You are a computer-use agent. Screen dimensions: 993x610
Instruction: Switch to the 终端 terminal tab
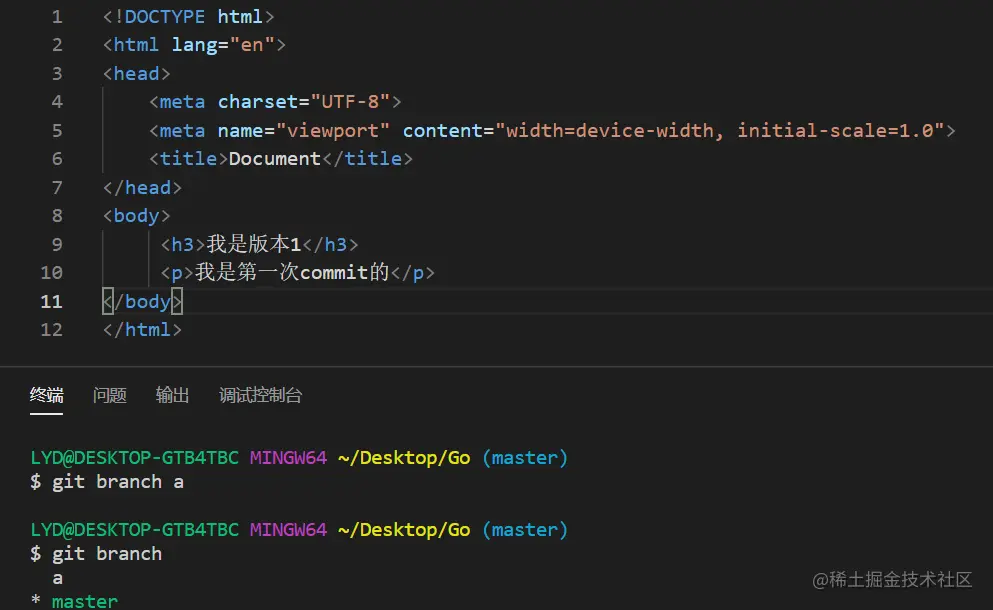coord(46,395)
